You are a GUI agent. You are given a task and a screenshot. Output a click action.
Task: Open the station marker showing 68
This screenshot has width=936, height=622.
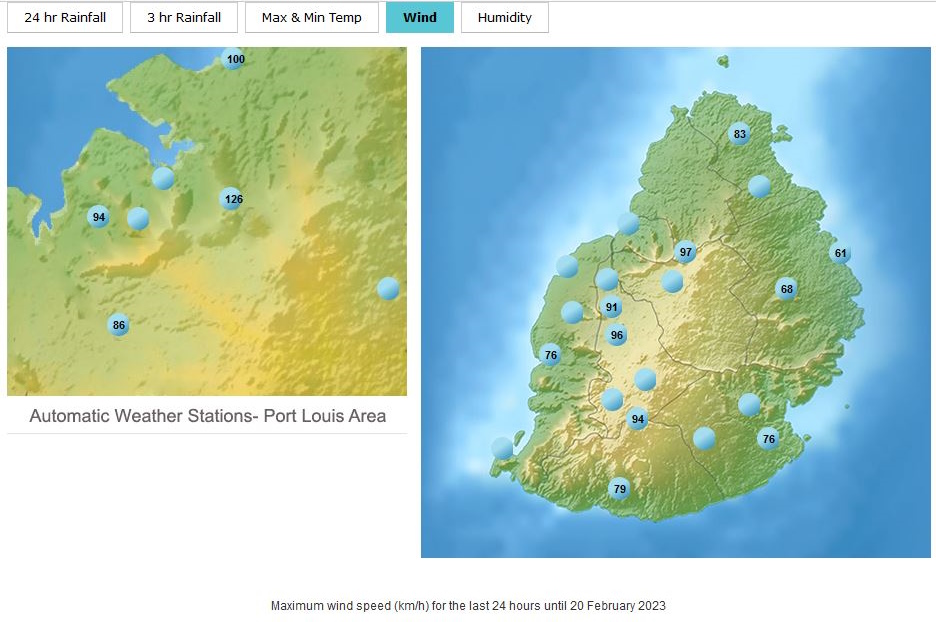click(x=786, y=290)
